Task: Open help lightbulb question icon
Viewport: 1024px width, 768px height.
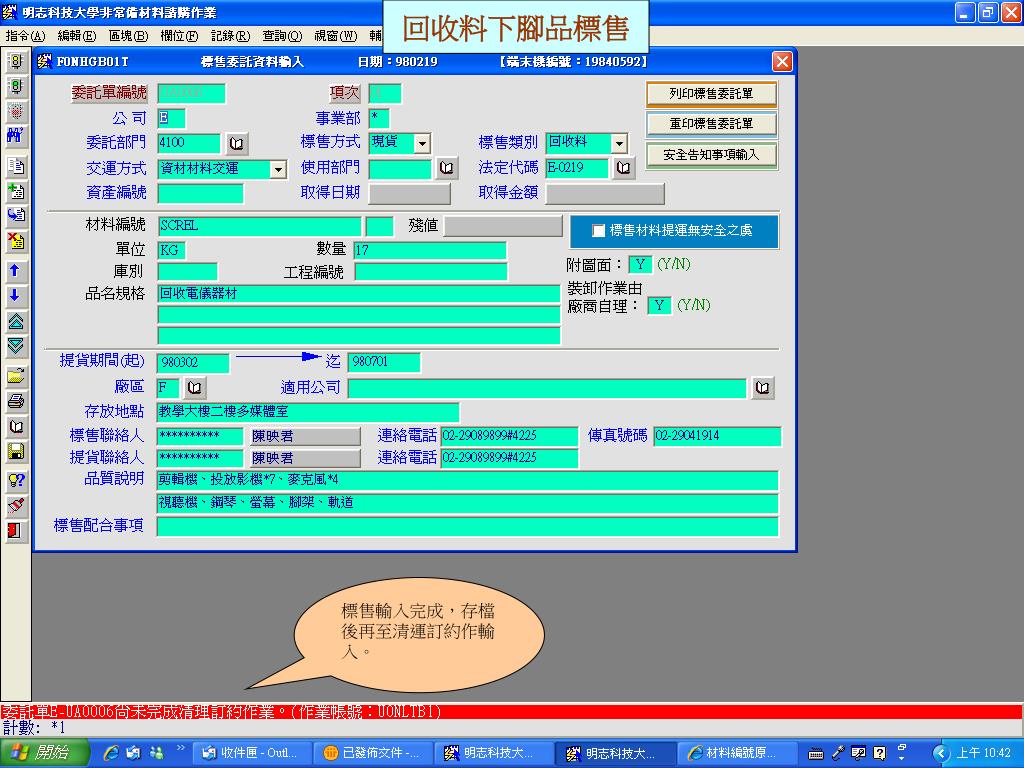Action: 16,481
